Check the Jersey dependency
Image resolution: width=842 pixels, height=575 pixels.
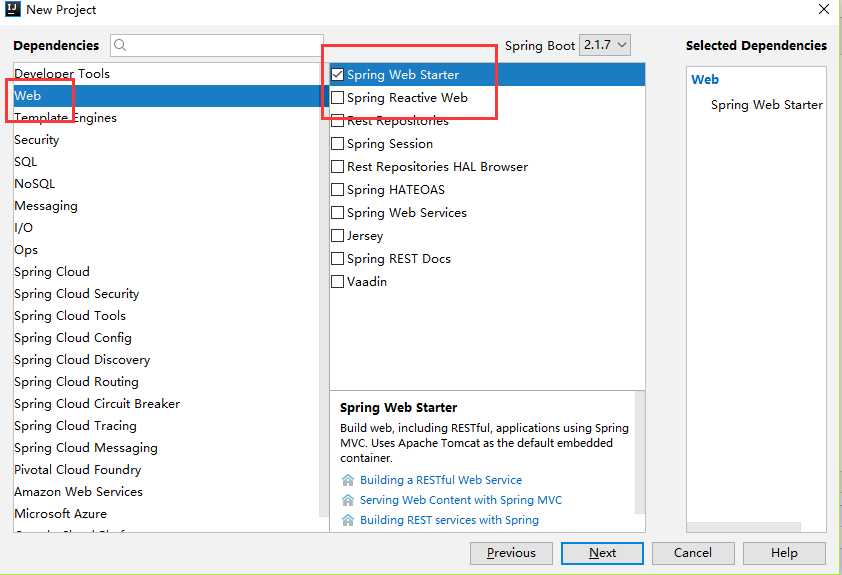pyautogui.click(x=337, y=236)
